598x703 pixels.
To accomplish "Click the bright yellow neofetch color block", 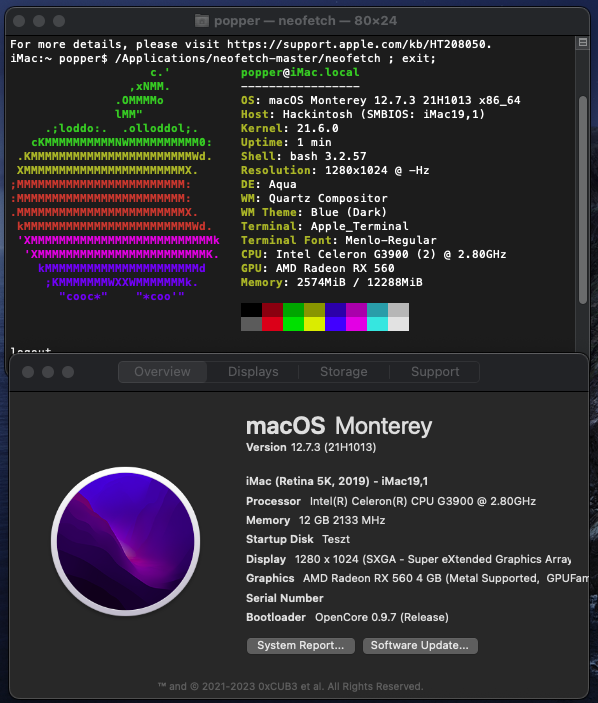I will [x=314, y=324].
